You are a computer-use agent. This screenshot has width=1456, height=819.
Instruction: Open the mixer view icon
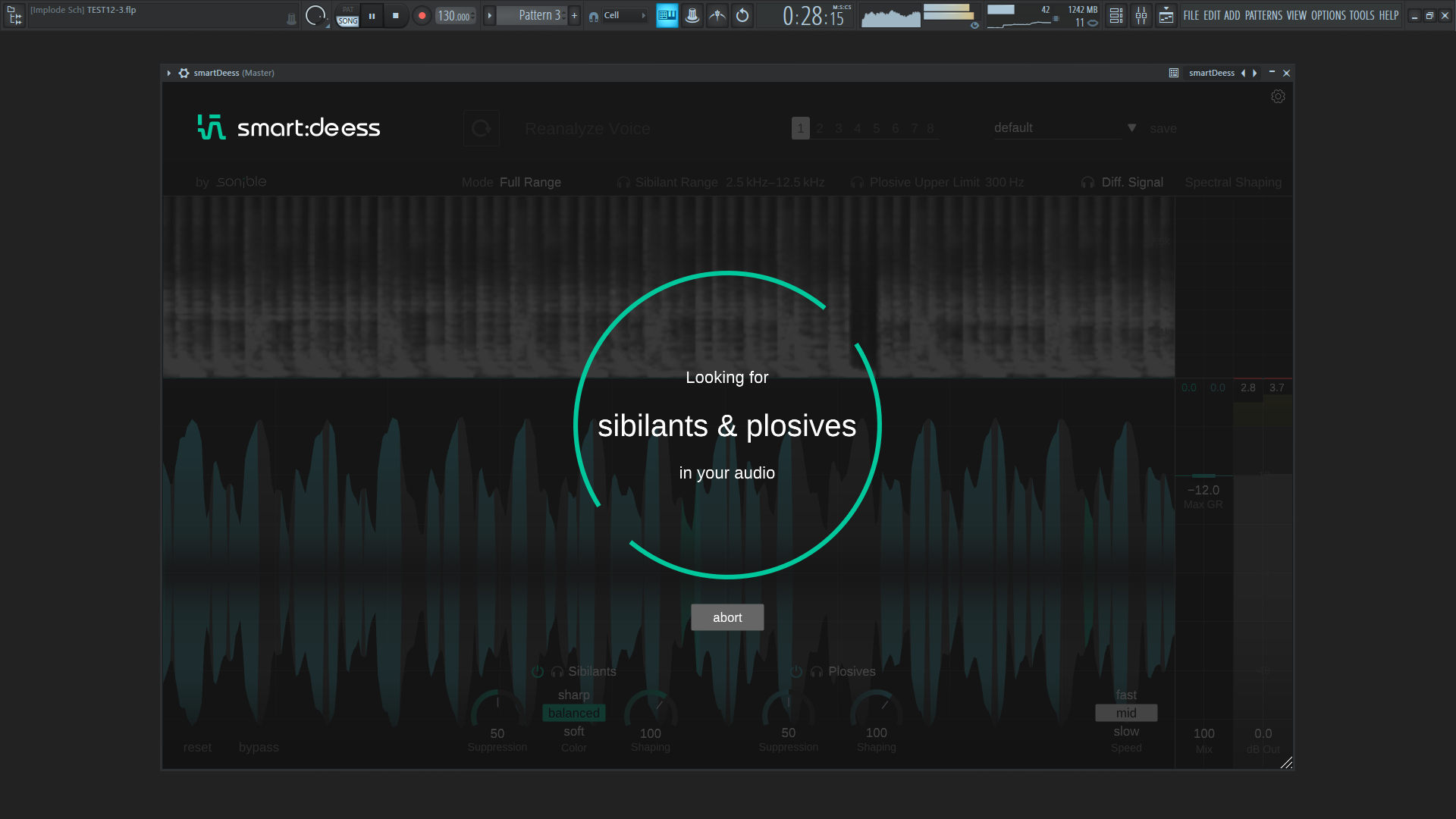[1141, 15]
